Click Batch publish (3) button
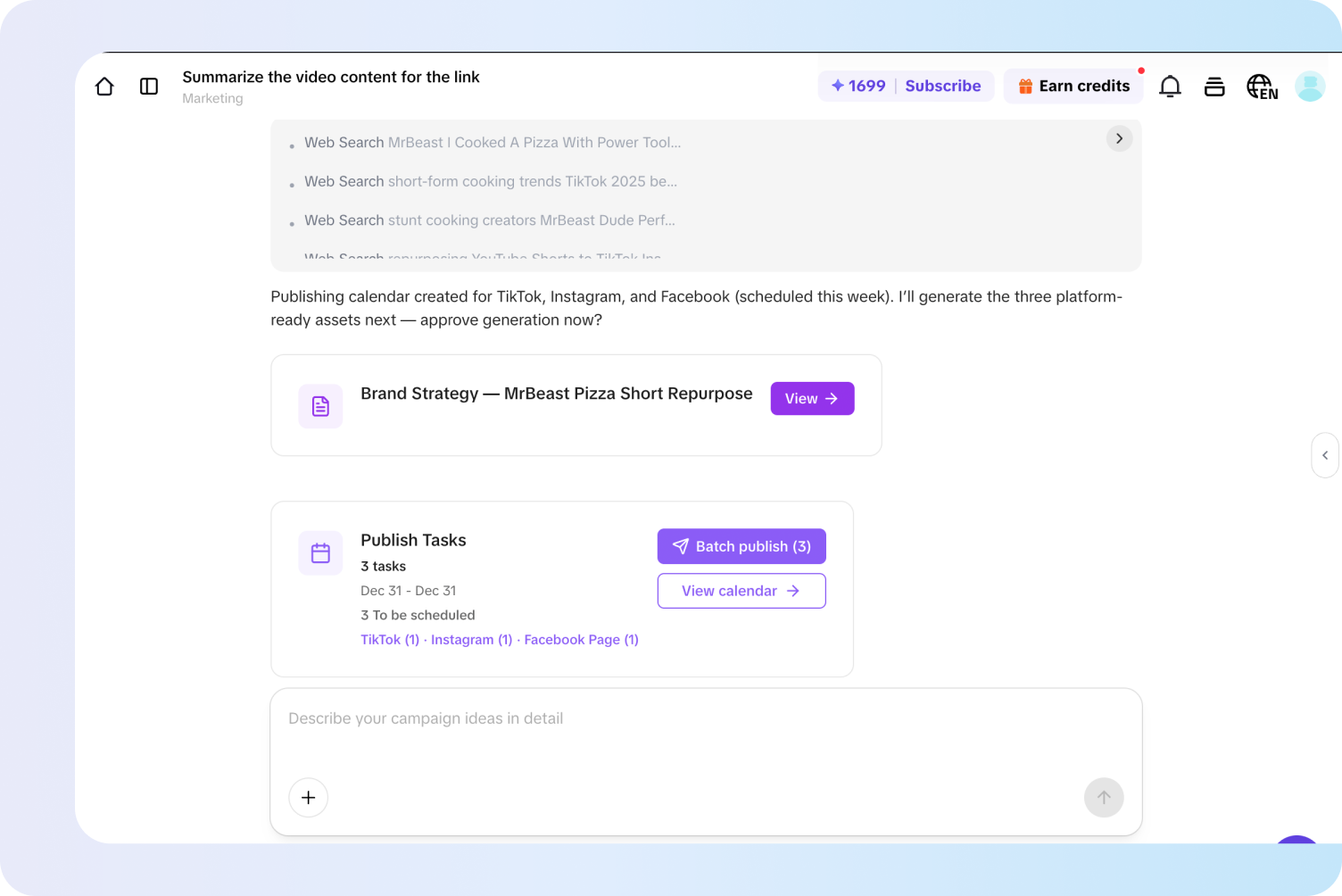This screenshot has width=1342, height=896. pyautogui.click(x=741, y=546)
